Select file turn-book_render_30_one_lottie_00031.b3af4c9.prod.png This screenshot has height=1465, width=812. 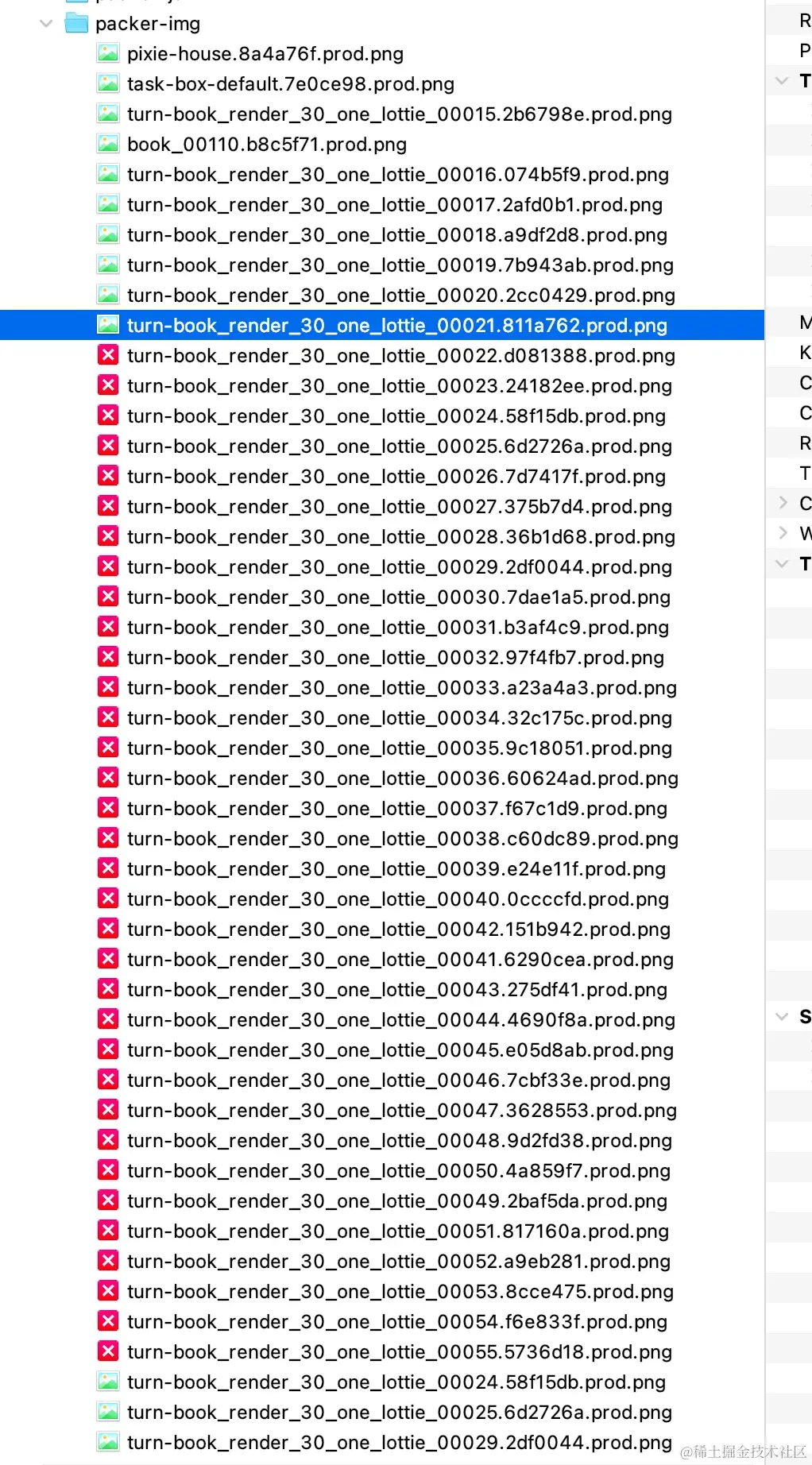[x=398, y=628]
